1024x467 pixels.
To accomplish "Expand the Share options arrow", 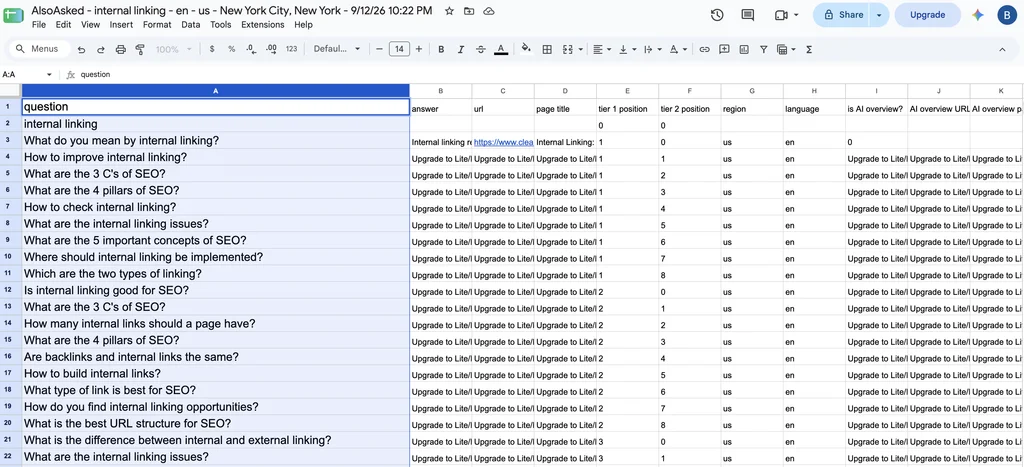I will [x=879, y=15].
